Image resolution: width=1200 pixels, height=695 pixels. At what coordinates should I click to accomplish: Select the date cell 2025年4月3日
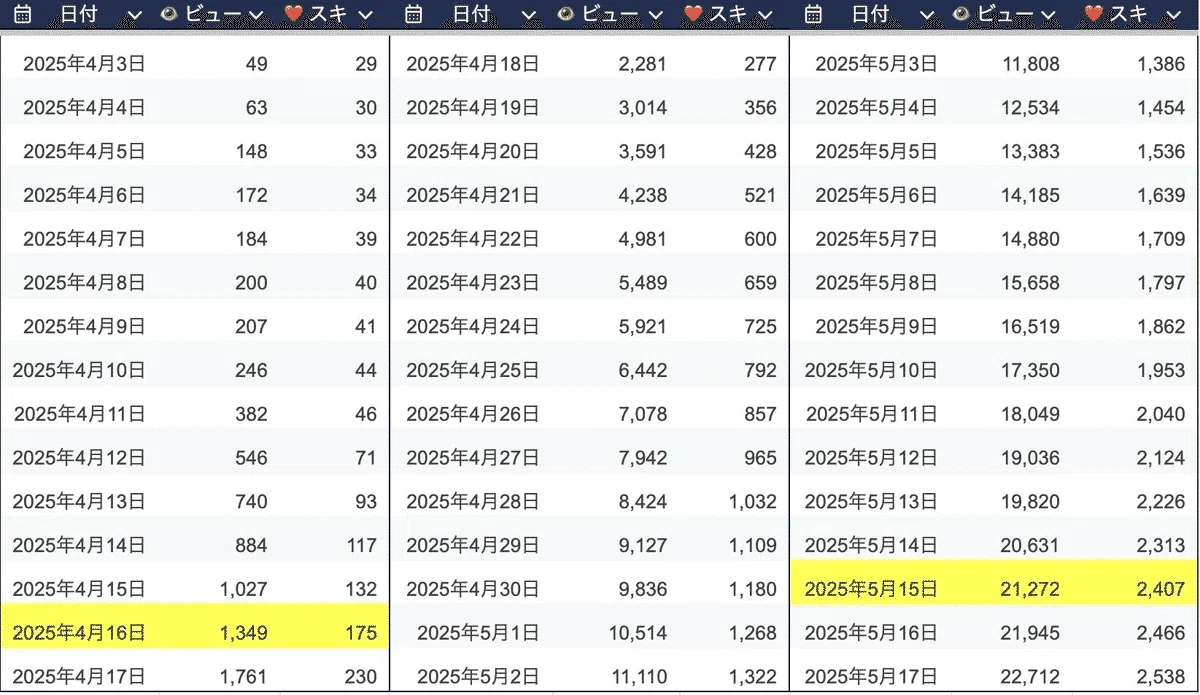click(x=84, y=64)
